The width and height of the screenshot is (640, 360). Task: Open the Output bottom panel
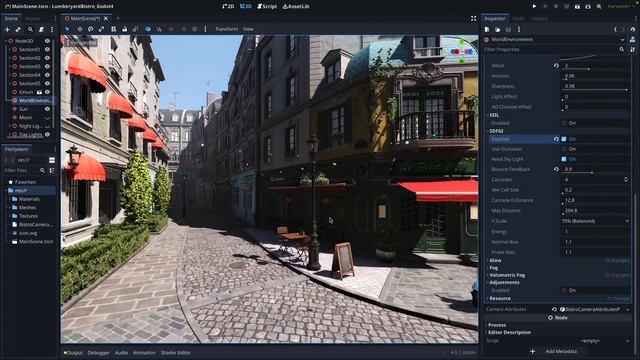pyautogui.click(x=73, y=353)
